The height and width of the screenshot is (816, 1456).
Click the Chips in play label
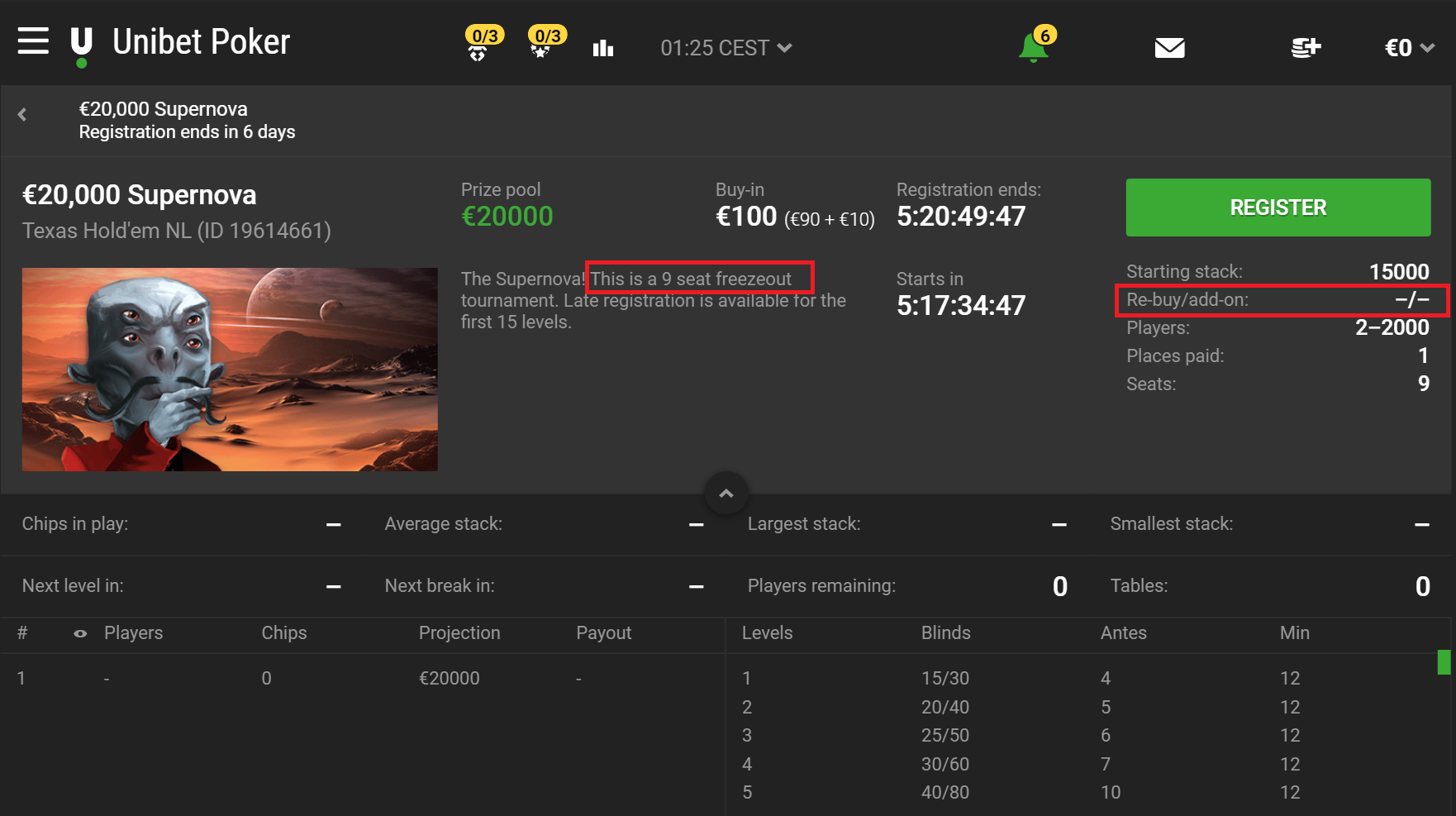click(75, 524)
